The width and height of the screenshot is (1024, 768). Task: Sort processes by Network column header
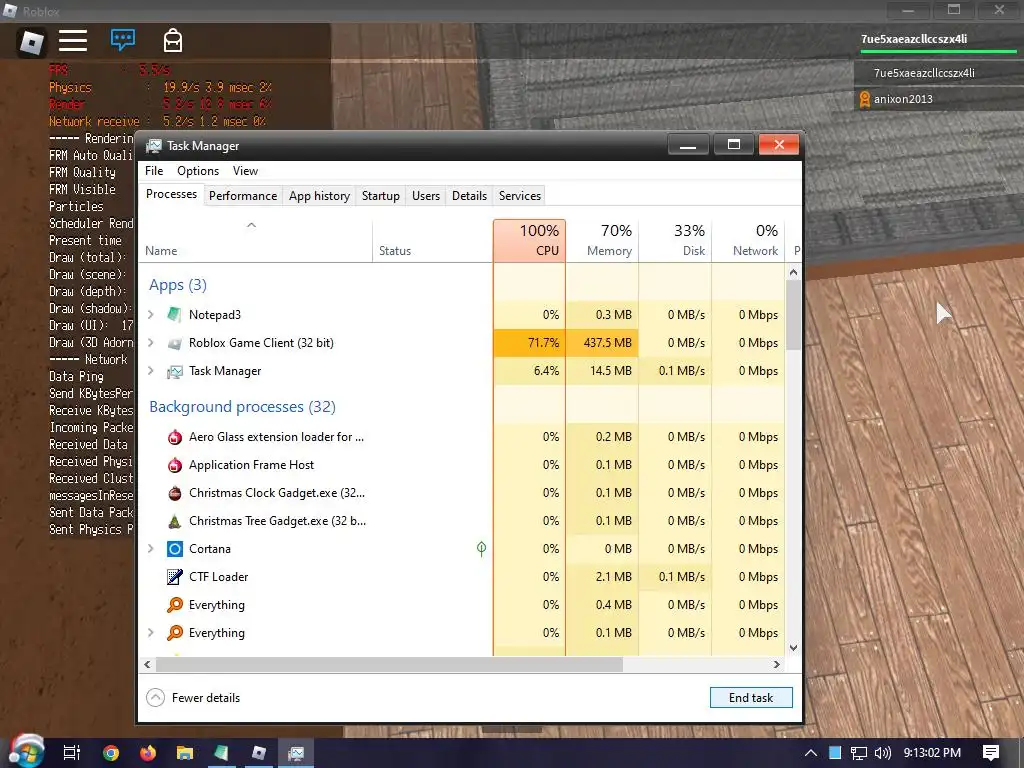pos(748,240)
